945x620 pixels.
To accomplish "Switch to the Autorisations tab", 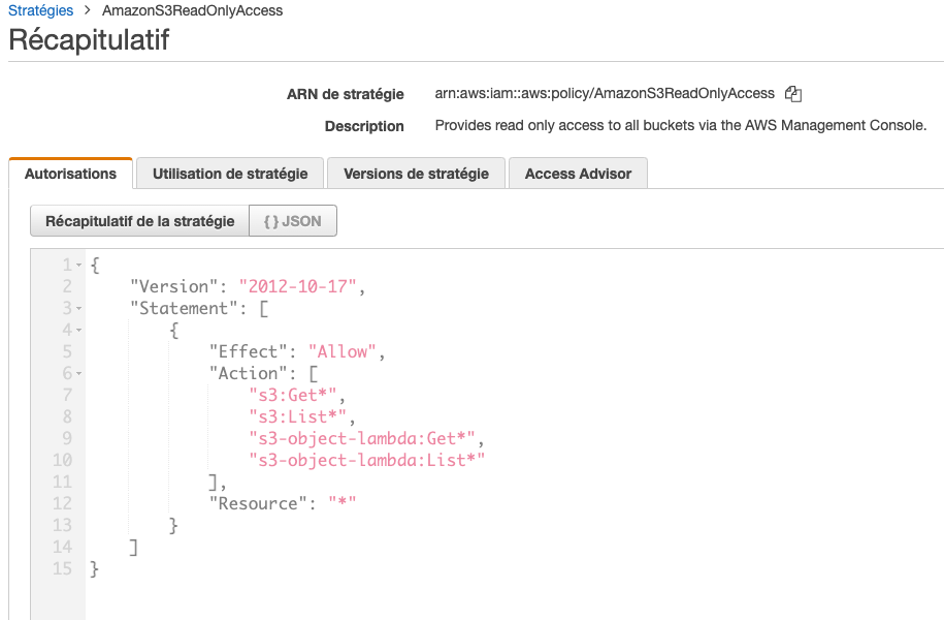I will pos(71,174).
